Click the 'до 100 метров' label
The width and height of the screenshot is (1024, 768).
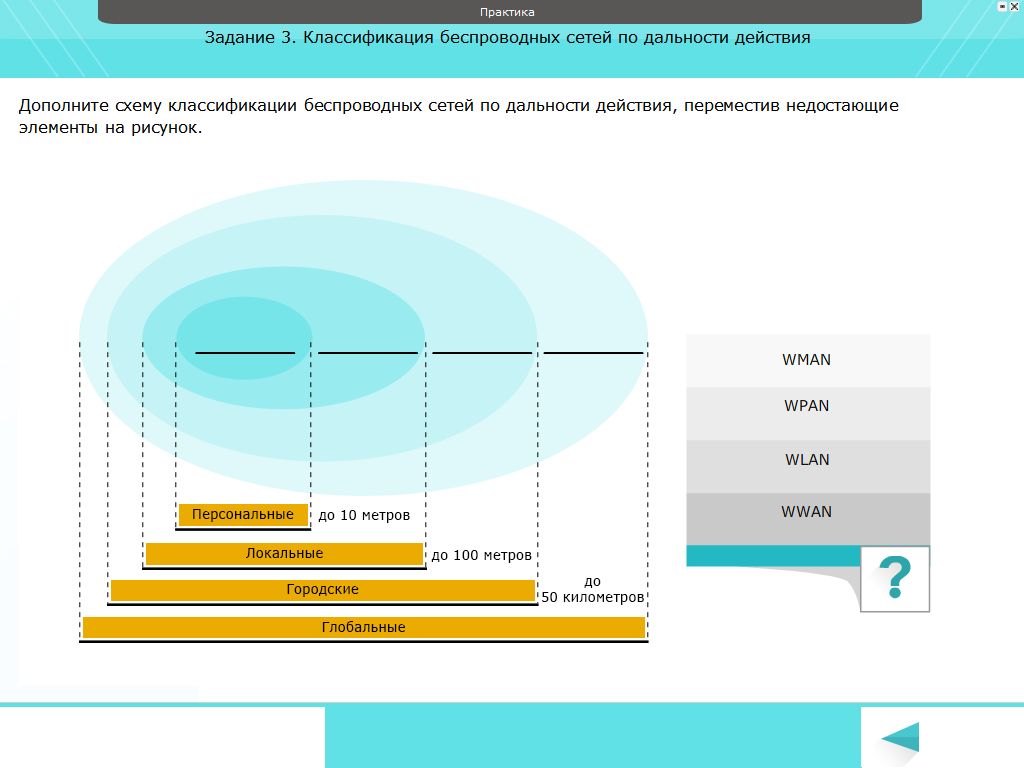(x=481, y=555)
